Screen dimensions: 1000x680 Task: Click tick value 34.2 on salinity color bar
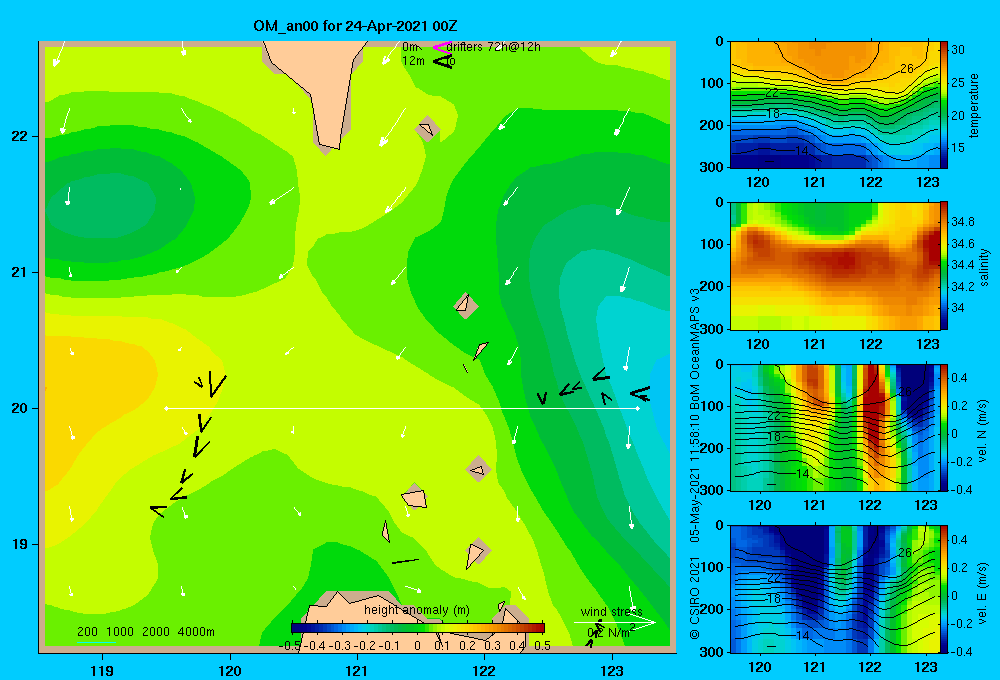coord(962,286)
